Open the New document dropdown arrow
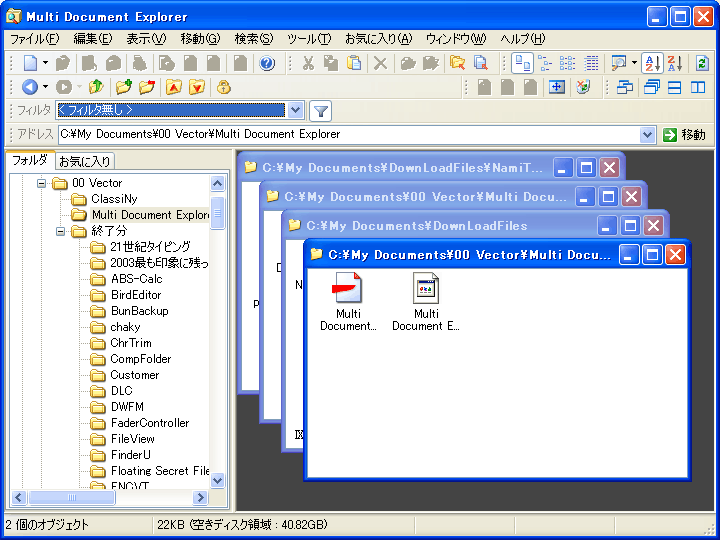The image size is (720, 540). [x=45, y=63]
